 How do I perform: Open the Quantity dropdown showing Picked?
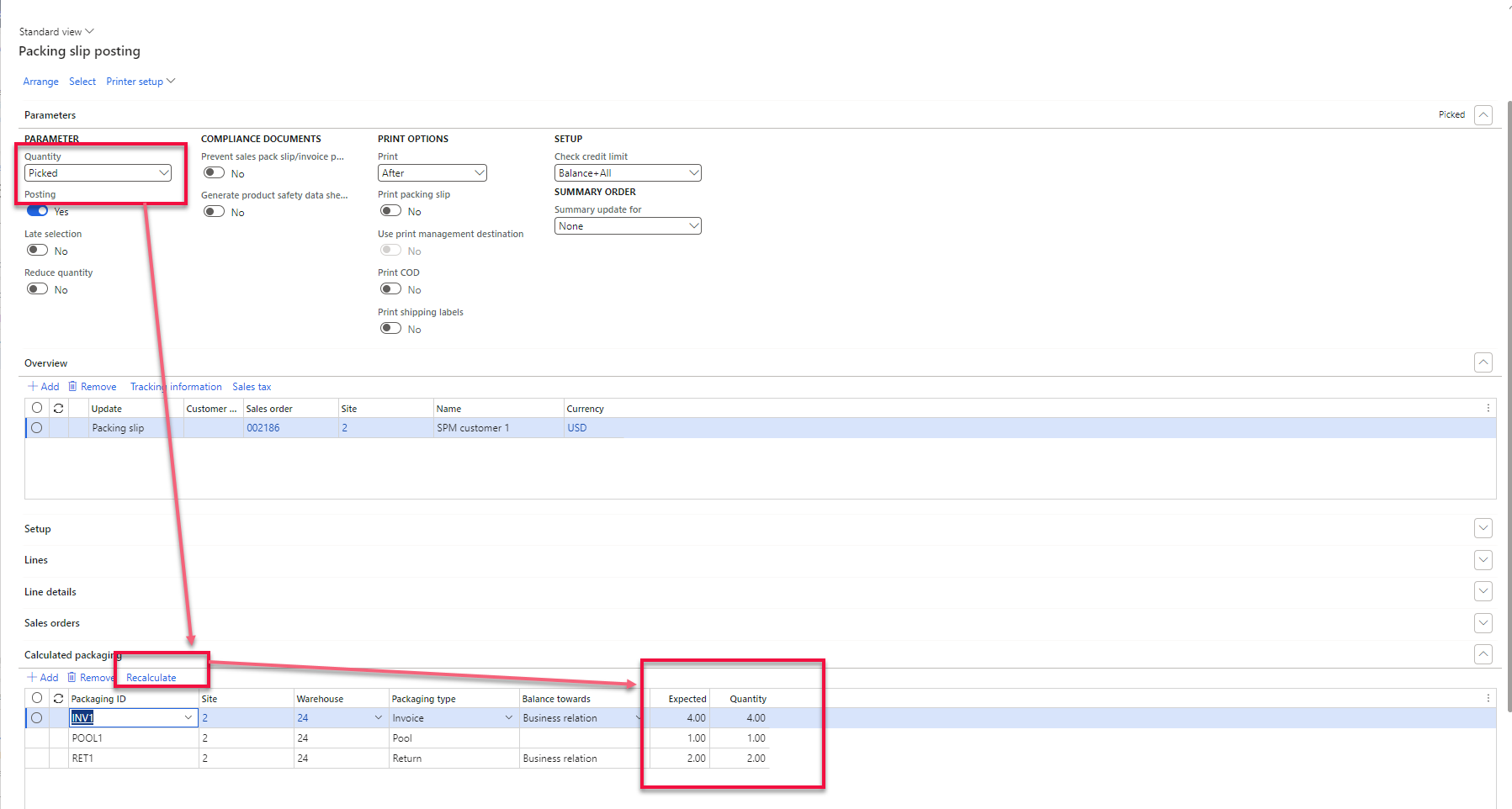pos(98,173)
